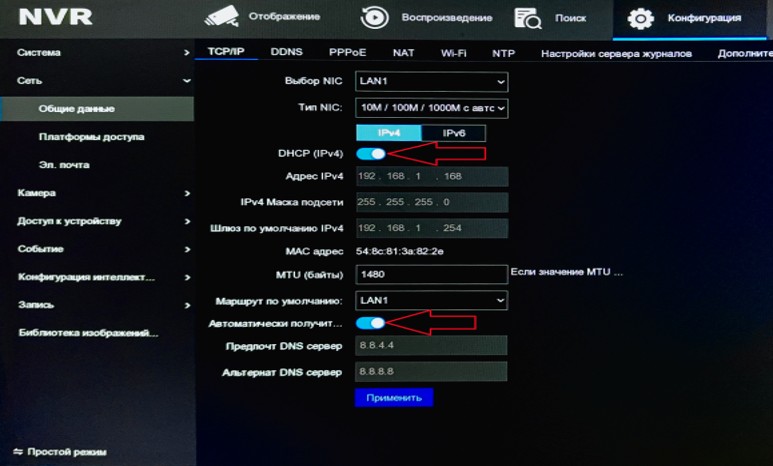Expand the Запись sidebar section
Screen dimensions: 773x466
(x=97, y=305)
